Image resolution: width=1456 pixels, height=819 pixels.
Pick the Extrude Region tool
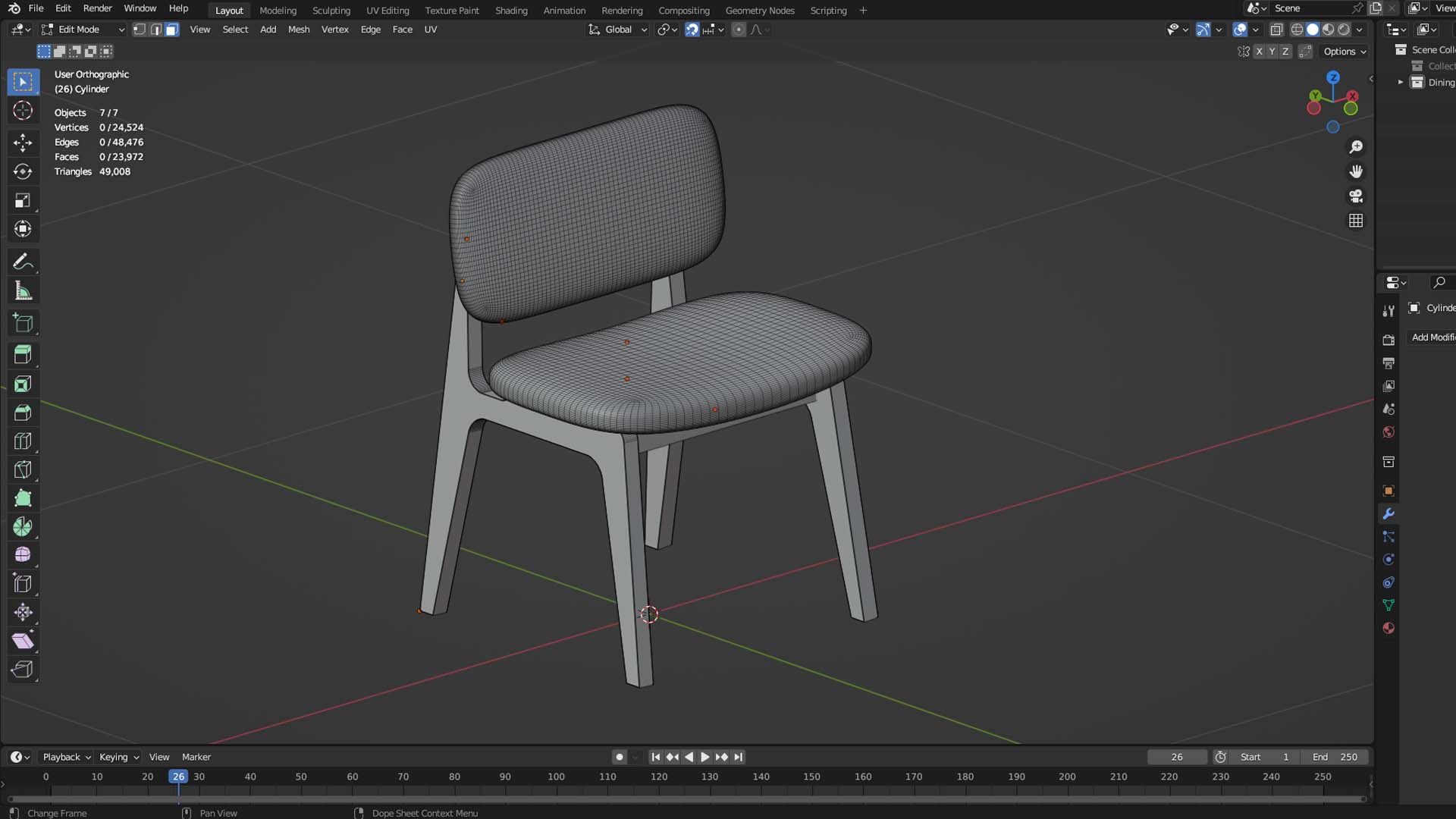coord(23,354)
